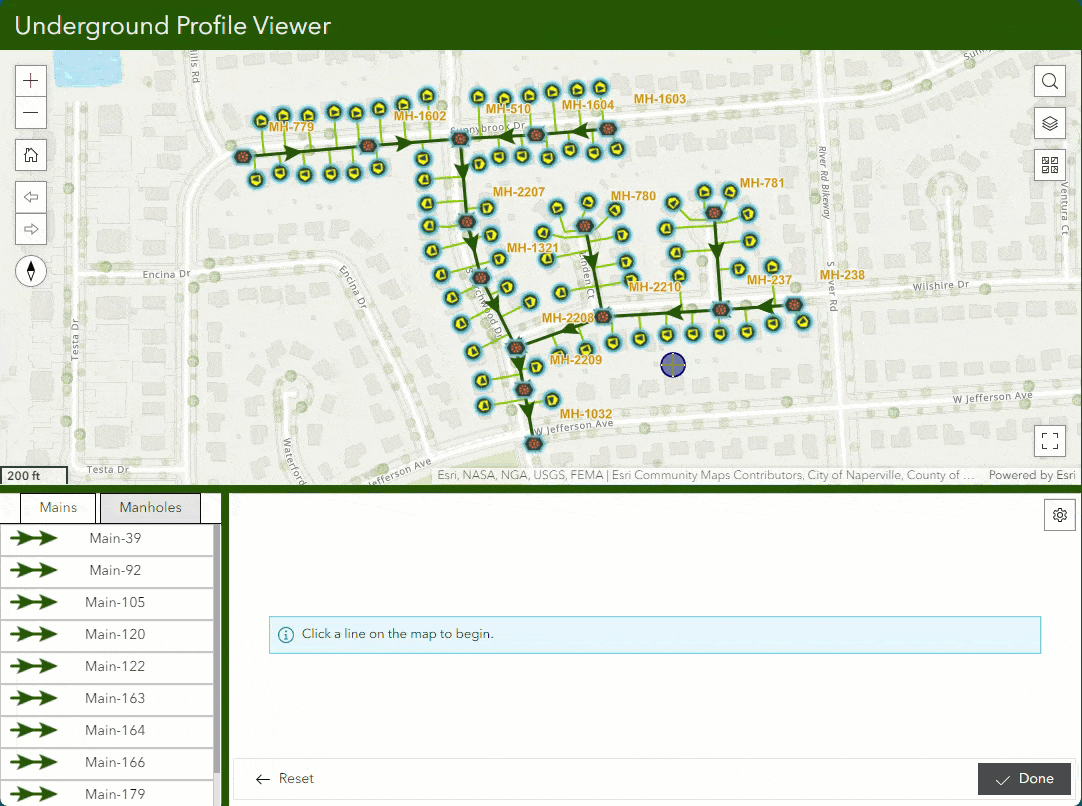Image resolution: width=1082 pixels, height=806 pixels.
Task: Zoom in using the plus icon
Action: [x=30, y=79]
